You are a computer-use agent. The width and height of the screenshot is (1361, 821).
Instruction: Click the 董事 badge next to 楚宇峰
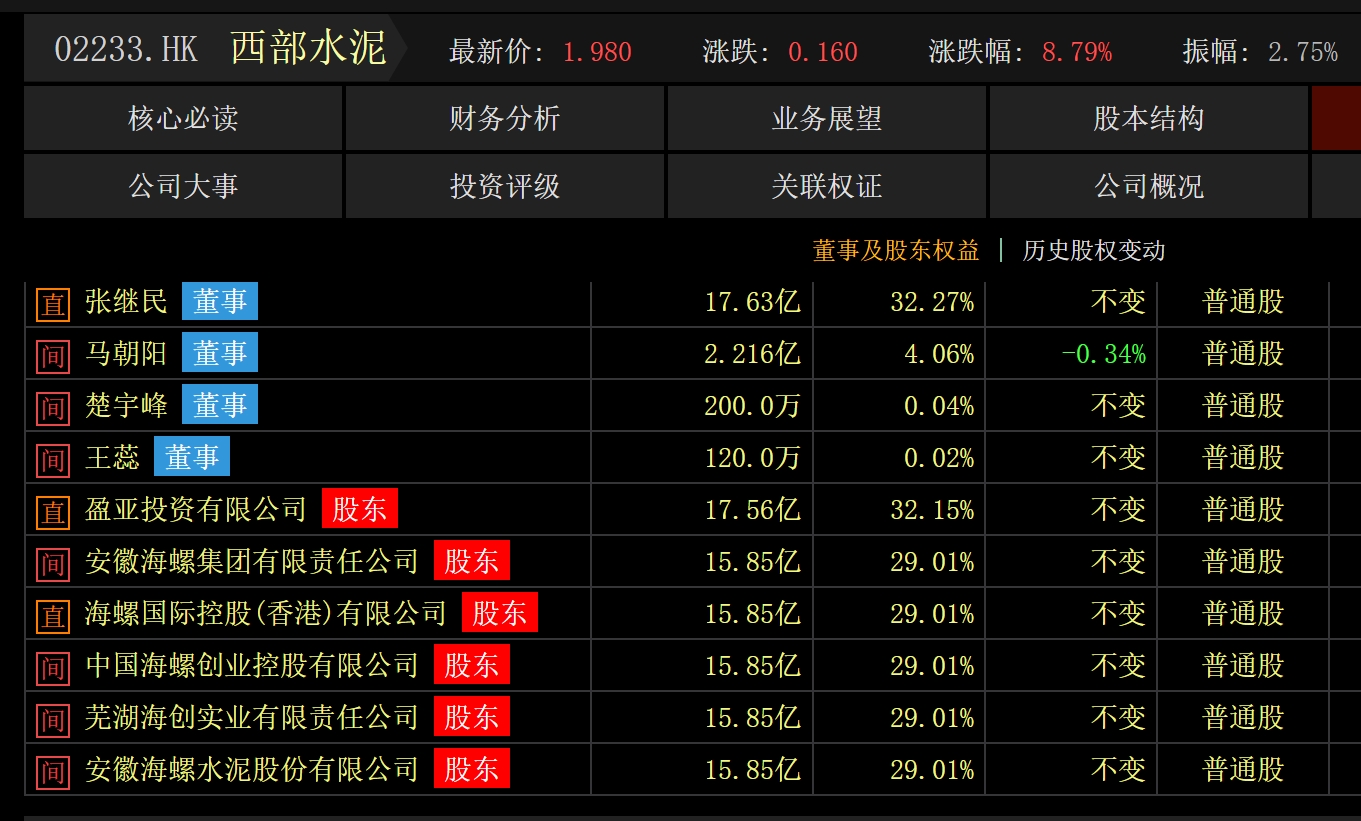220,405
